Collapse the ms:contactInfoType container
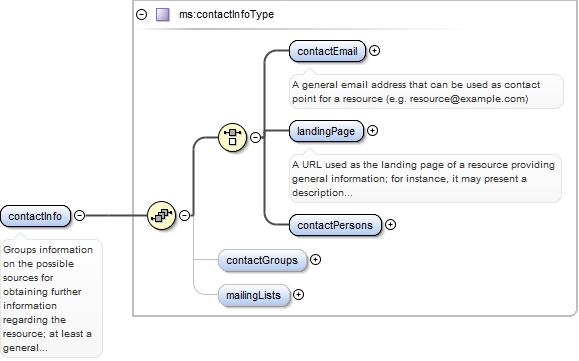The width and height of the screenshot is (579, 361). (x=141, y=14)
